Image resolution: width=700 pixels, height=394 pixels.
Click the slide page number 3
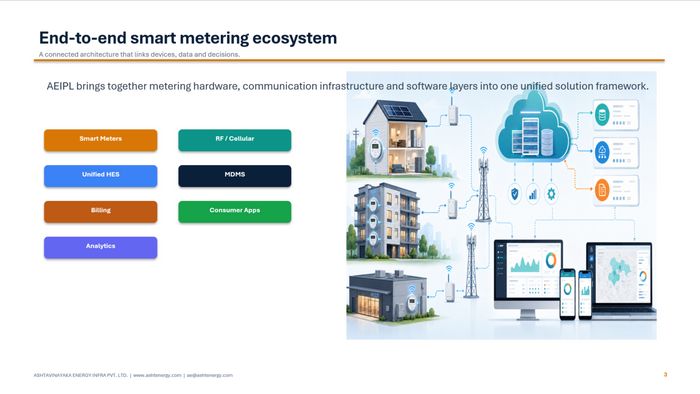point(665,375)
